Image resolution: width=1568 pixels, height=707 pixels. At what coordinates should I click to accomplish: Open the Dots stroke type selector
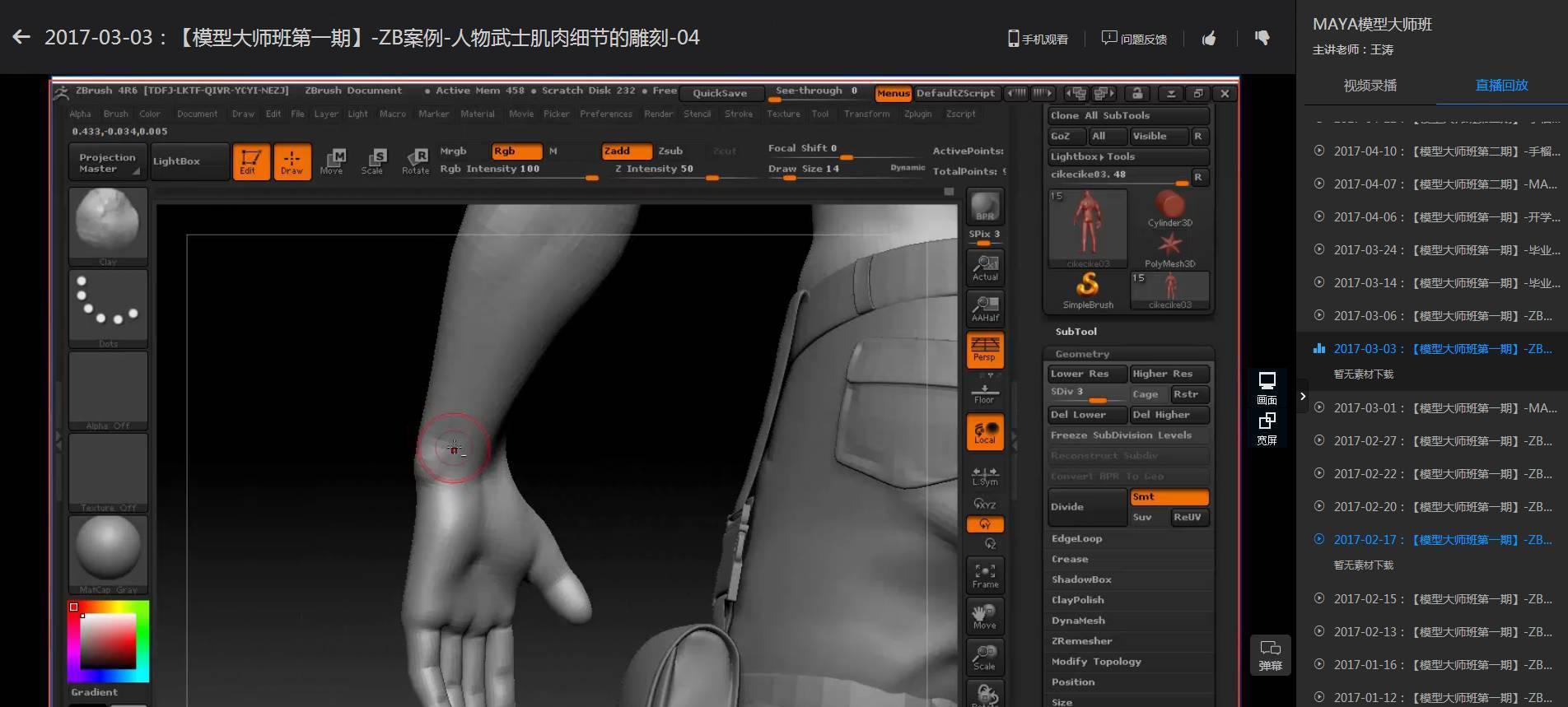click(x=108, y=309)
